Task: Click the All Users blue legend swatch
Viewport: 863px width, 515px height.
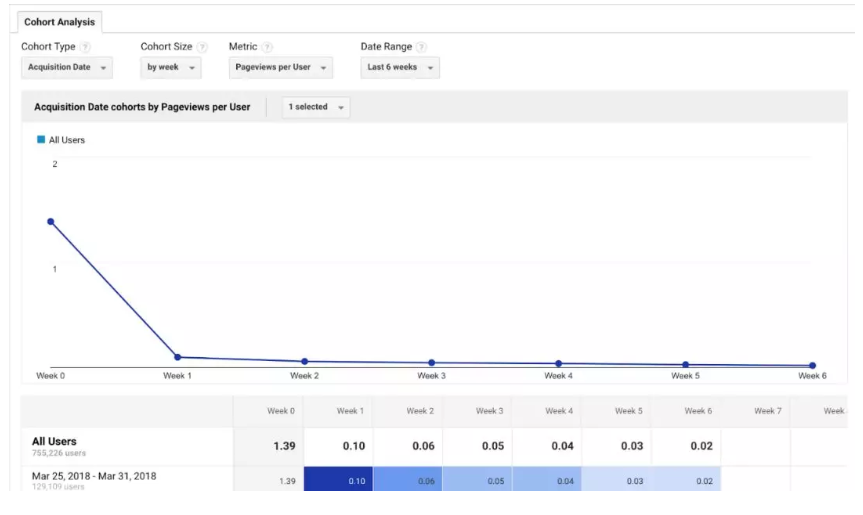Action: [x=41, y=140]
